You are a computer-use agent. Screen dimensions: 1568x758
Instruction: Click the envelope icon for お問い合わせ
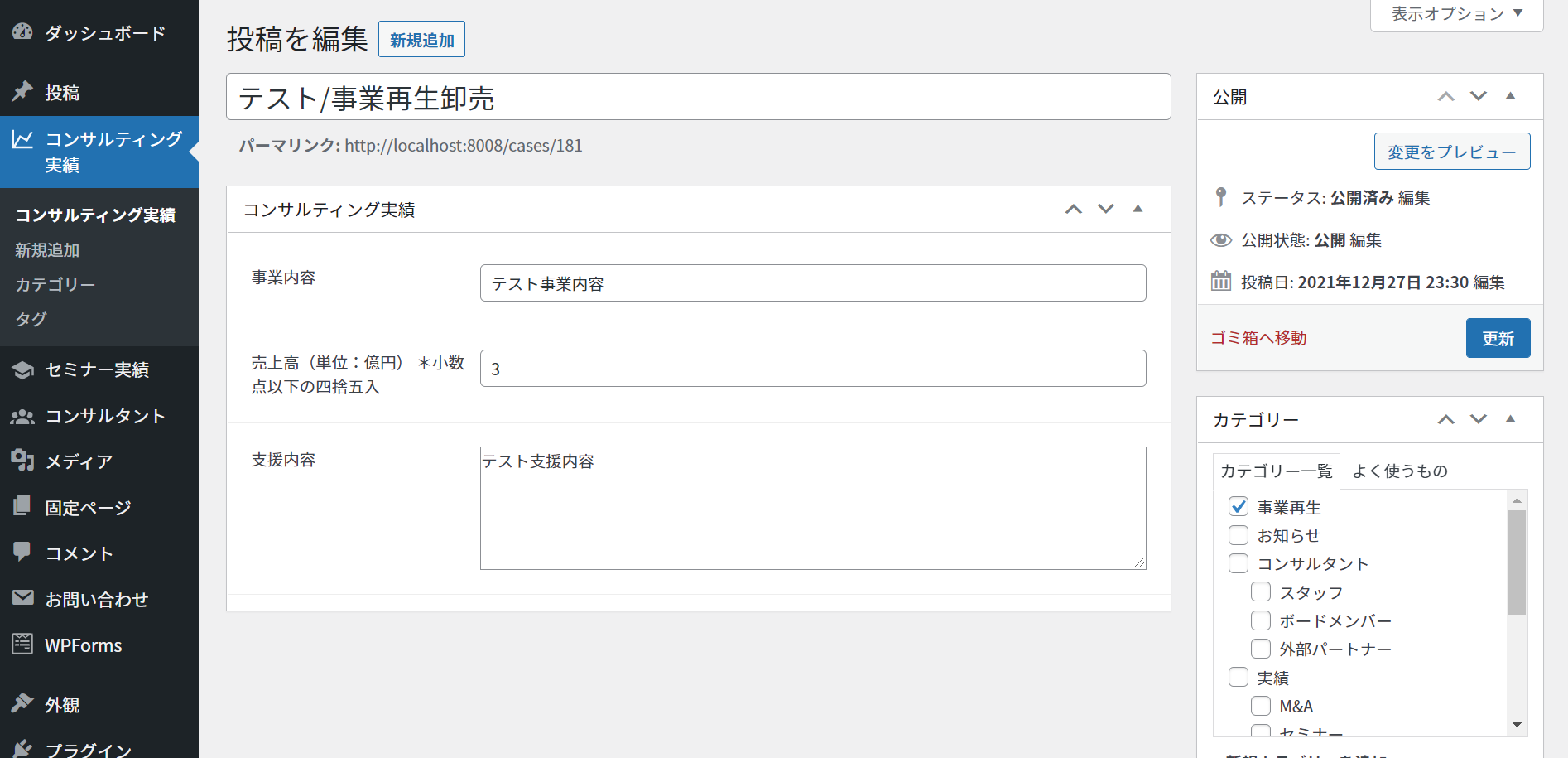tap(22, 598)
